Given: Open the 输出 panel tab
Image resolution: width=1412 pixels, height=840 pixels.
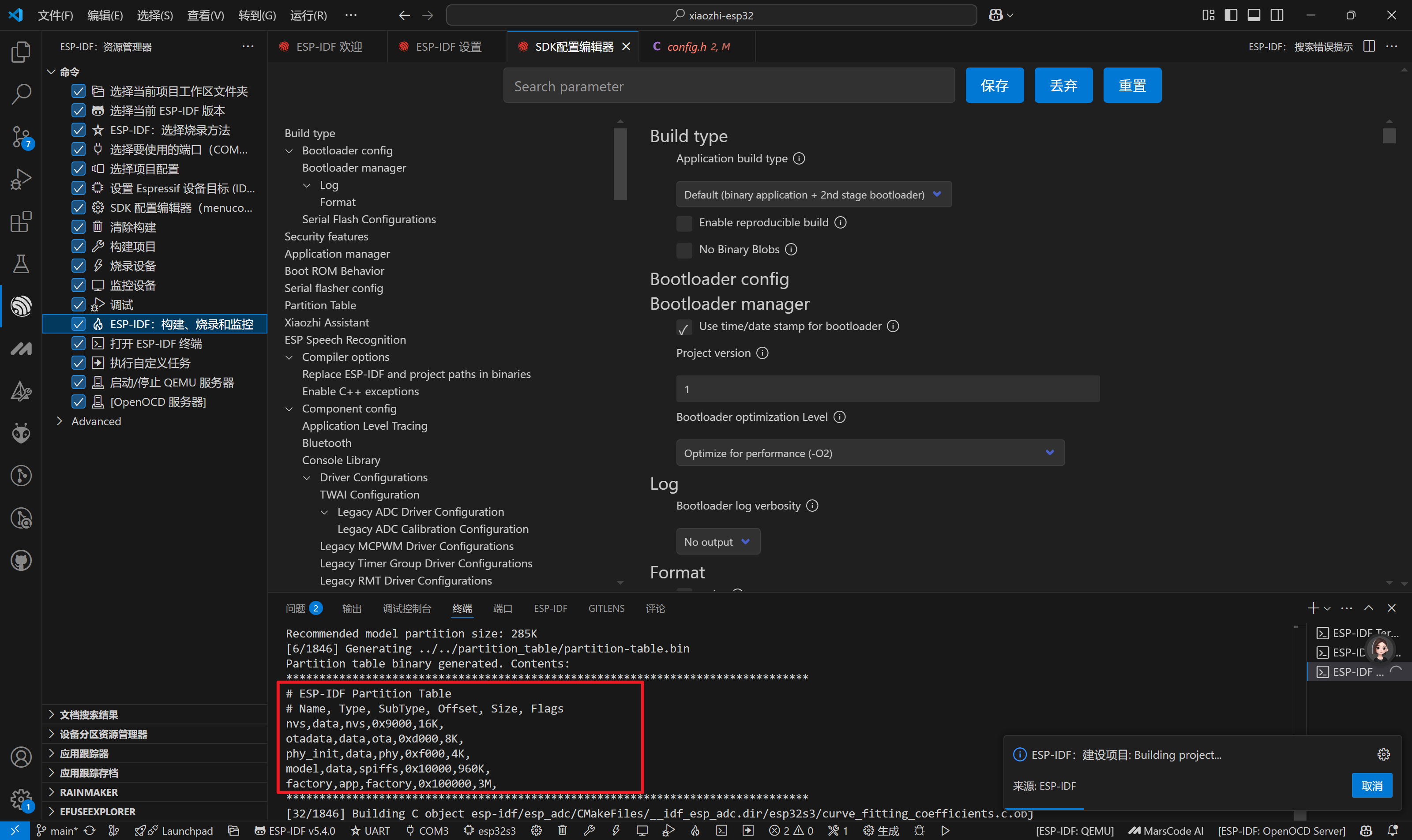Looking at the screenshot, I should pos(352,608).
